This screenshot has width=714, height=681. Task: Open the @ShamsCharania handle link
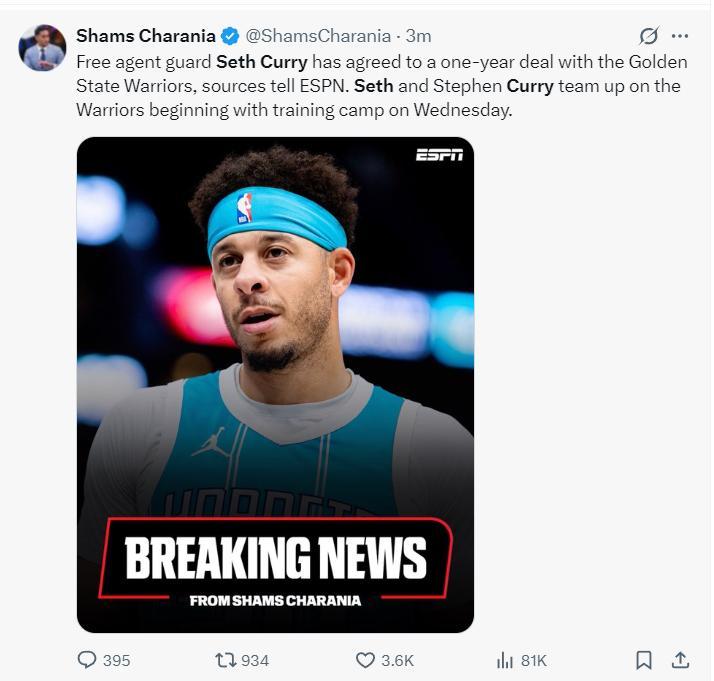click(x=317, y=37)
